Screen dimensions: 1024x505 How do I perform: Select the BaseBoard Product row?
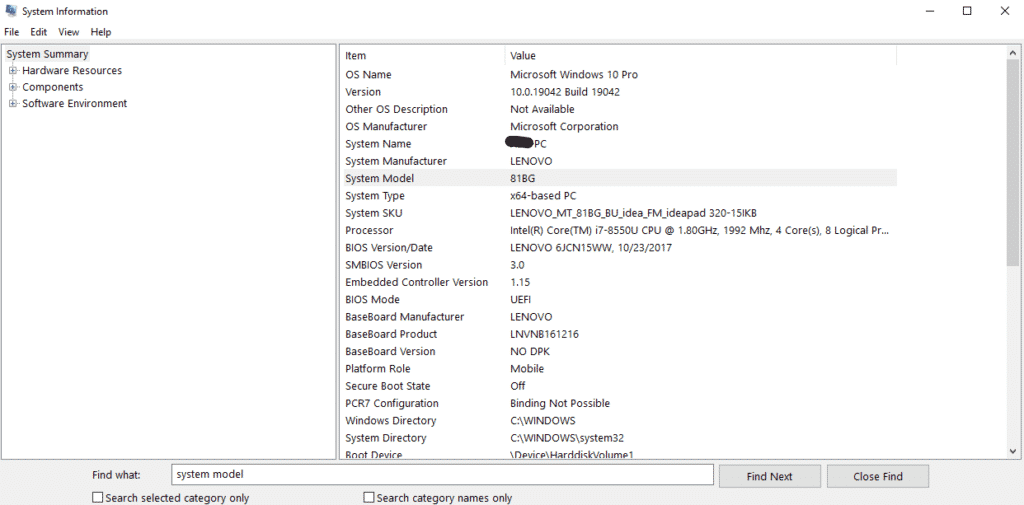[x=619, y=334]
